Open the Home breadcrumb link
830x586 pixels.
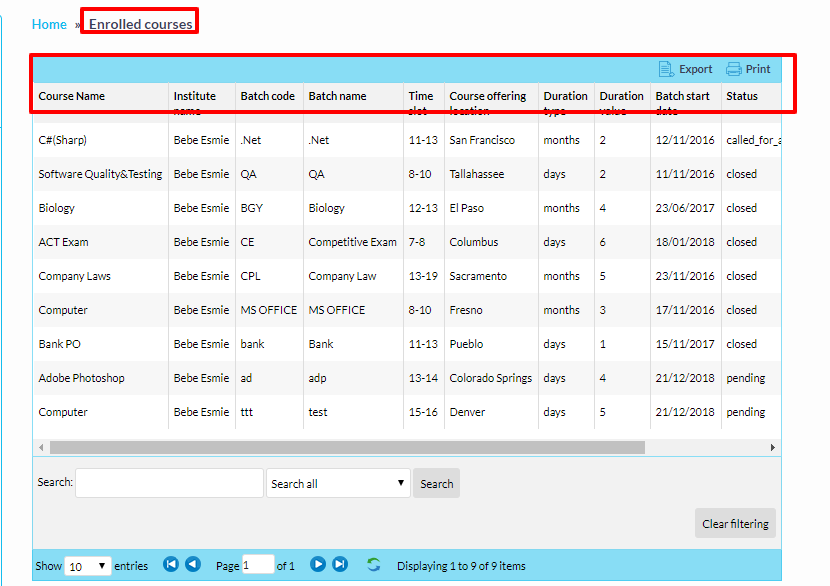(49, 24)
